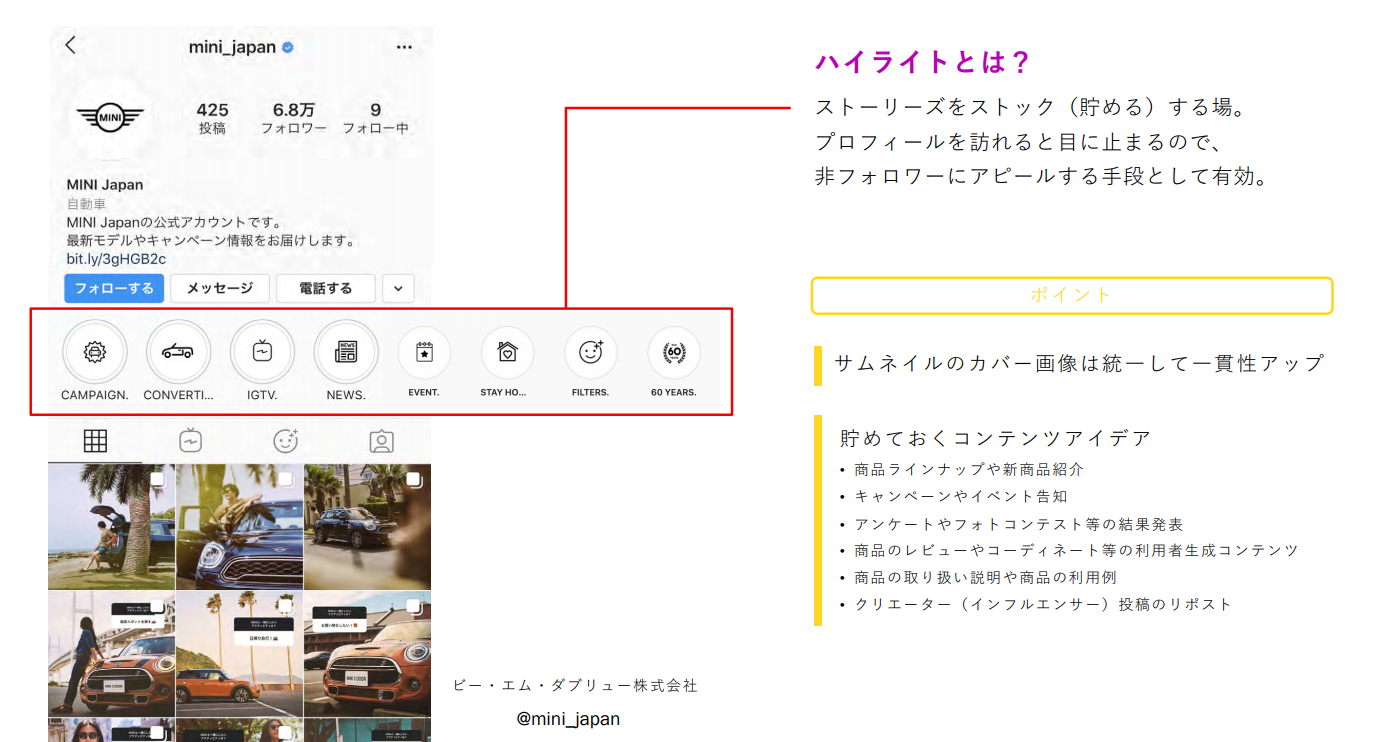1397x742 pixels.
Task: Click the キャンペーンやイベント告知 bullet
Action: [x=961, y=496]
